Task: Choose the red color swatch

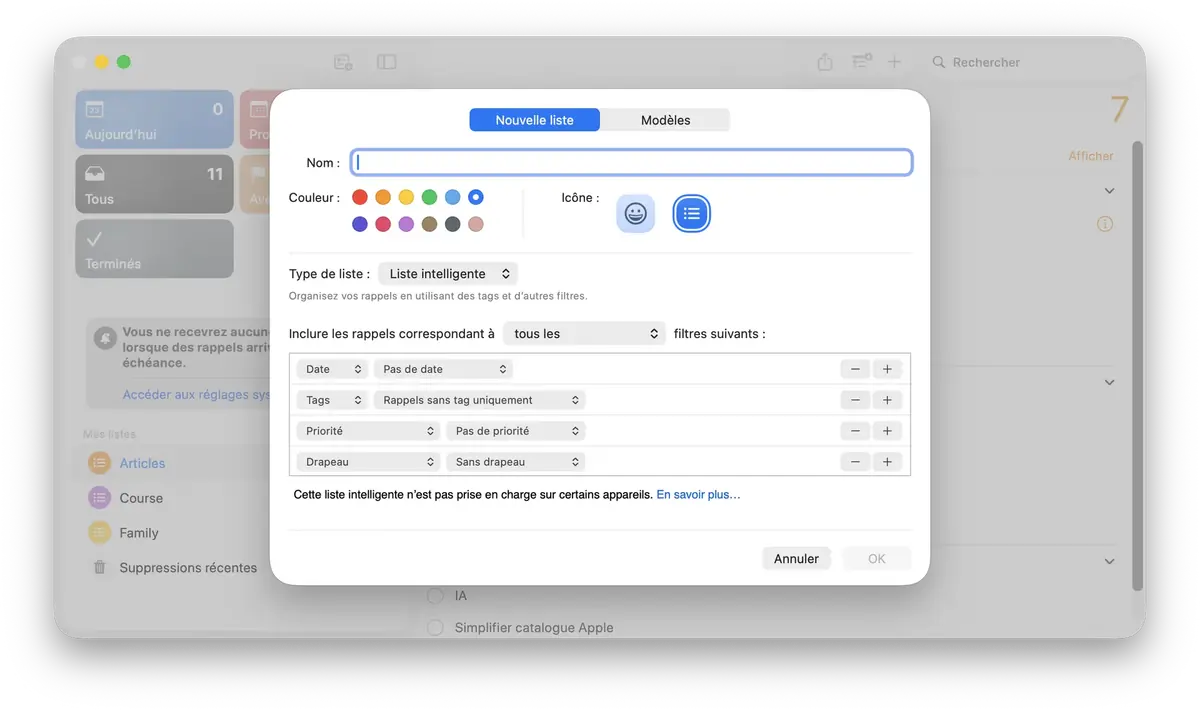Action: pyautogui.click(x=360, y=198)
